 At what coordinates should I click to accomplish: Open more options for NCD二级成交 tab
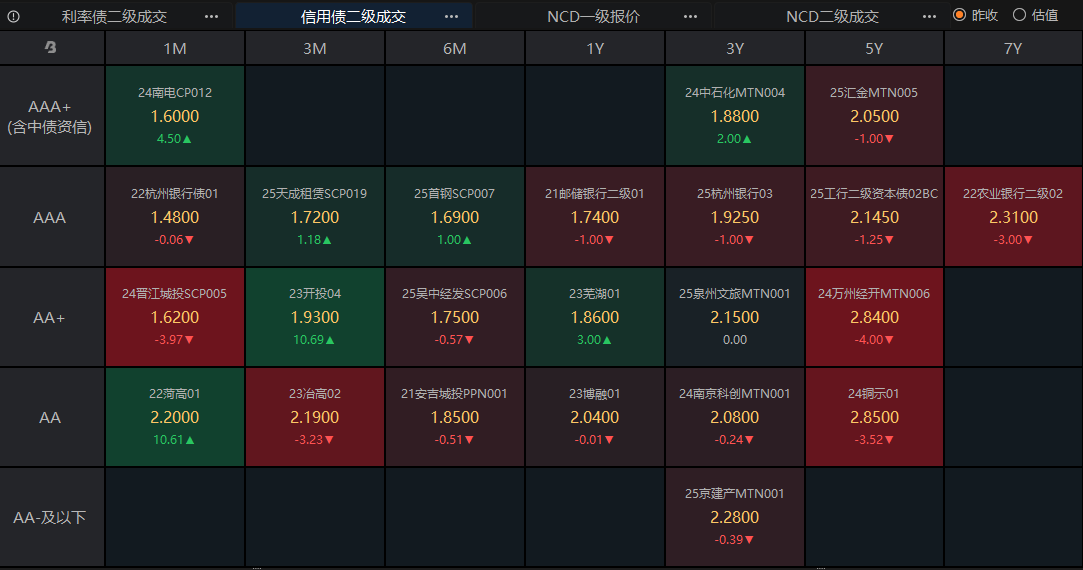929,16
